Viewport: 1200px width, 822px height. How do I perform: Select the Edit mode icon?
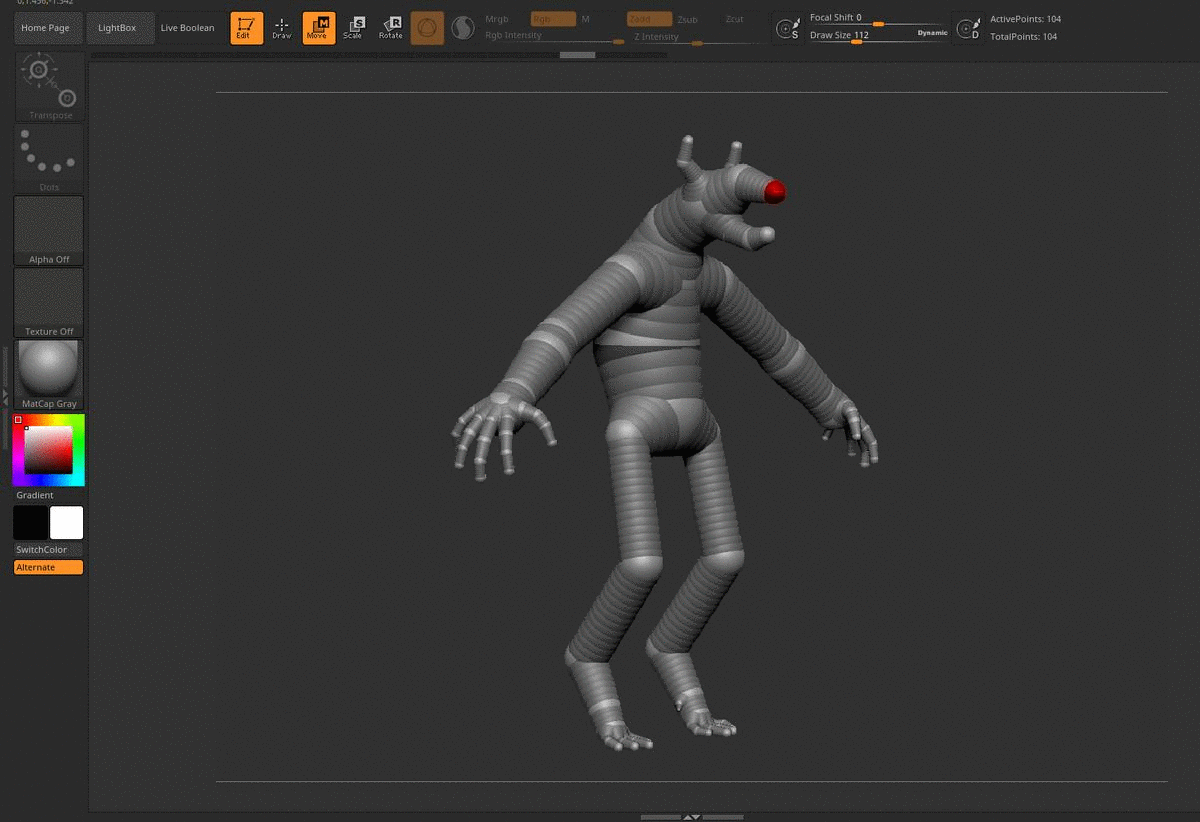pyautogui.click(x=245, y=28)
